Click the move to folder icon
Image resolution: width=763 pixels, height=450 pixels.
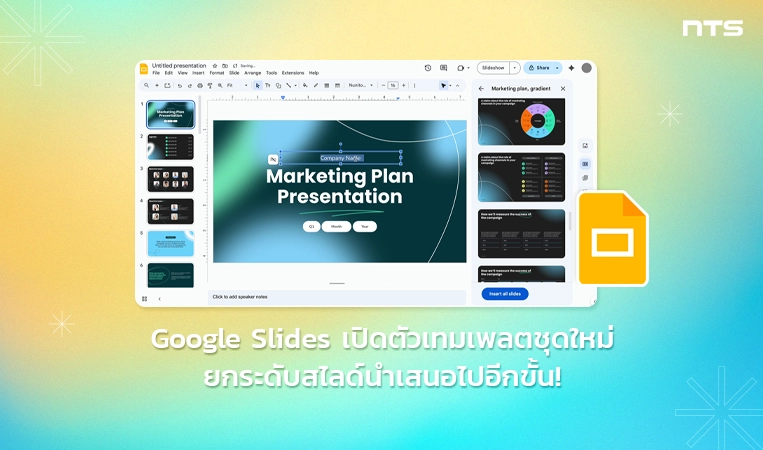[x=225, y=66]
